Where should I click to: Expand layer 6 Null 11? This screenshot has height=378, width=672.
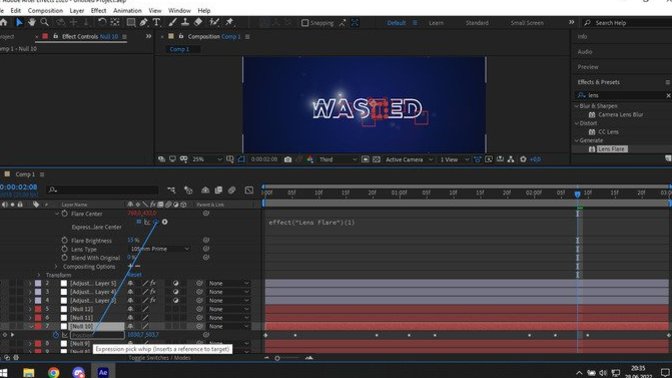pos(30,318)
